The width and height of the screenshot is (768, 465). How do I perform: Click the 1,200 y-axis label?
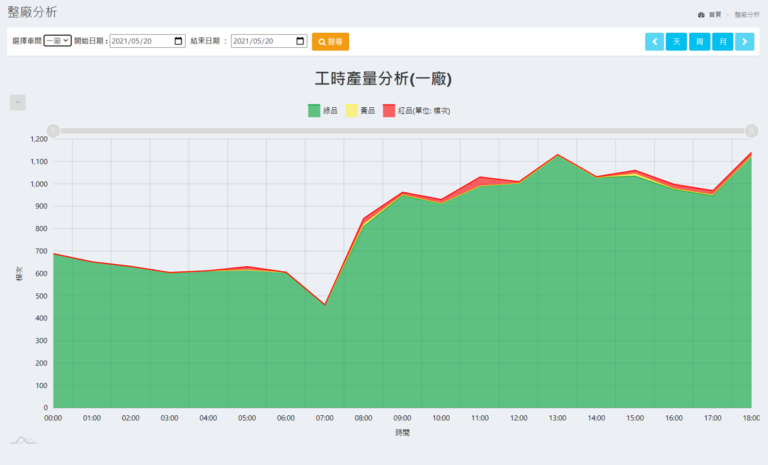(39, 139)
